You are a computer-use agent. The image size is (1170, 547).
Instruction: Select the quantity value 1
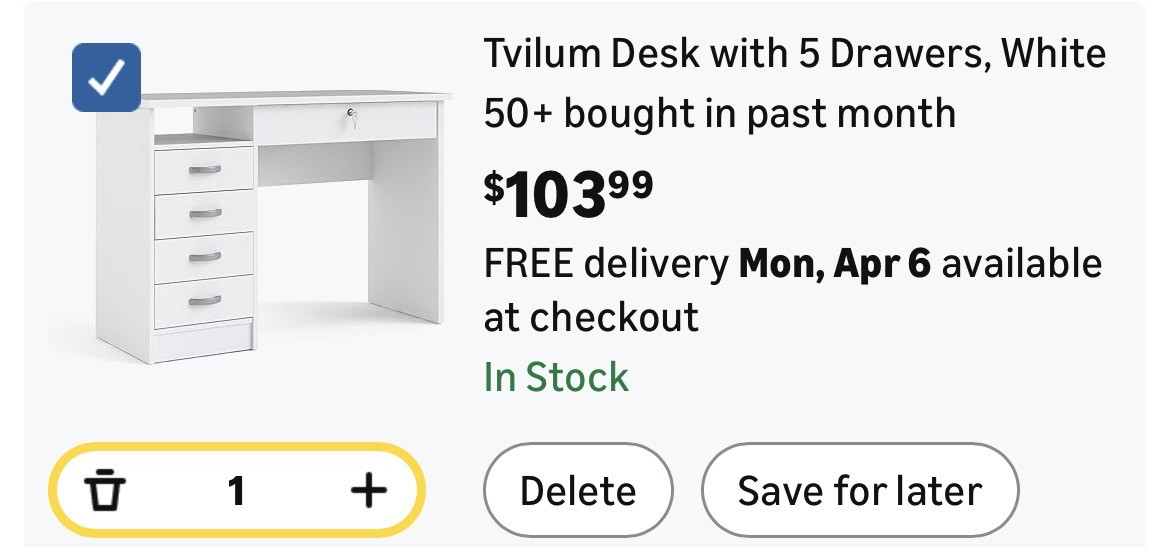tap(236, 491)
